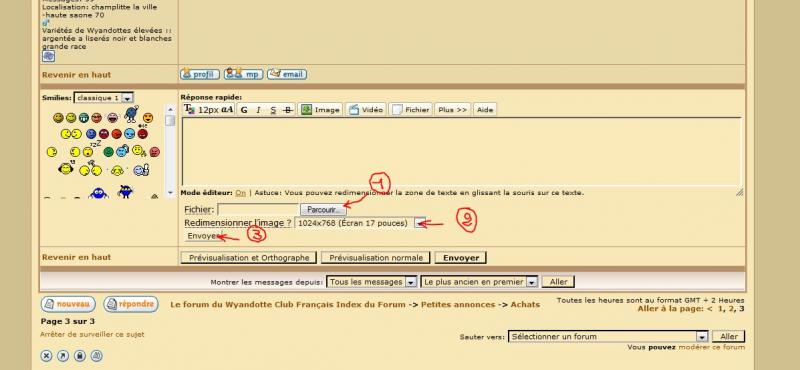Insert the orange heart-eyes smiley at row end
Screen dimensions: 800x370
(x=148, y=118)
